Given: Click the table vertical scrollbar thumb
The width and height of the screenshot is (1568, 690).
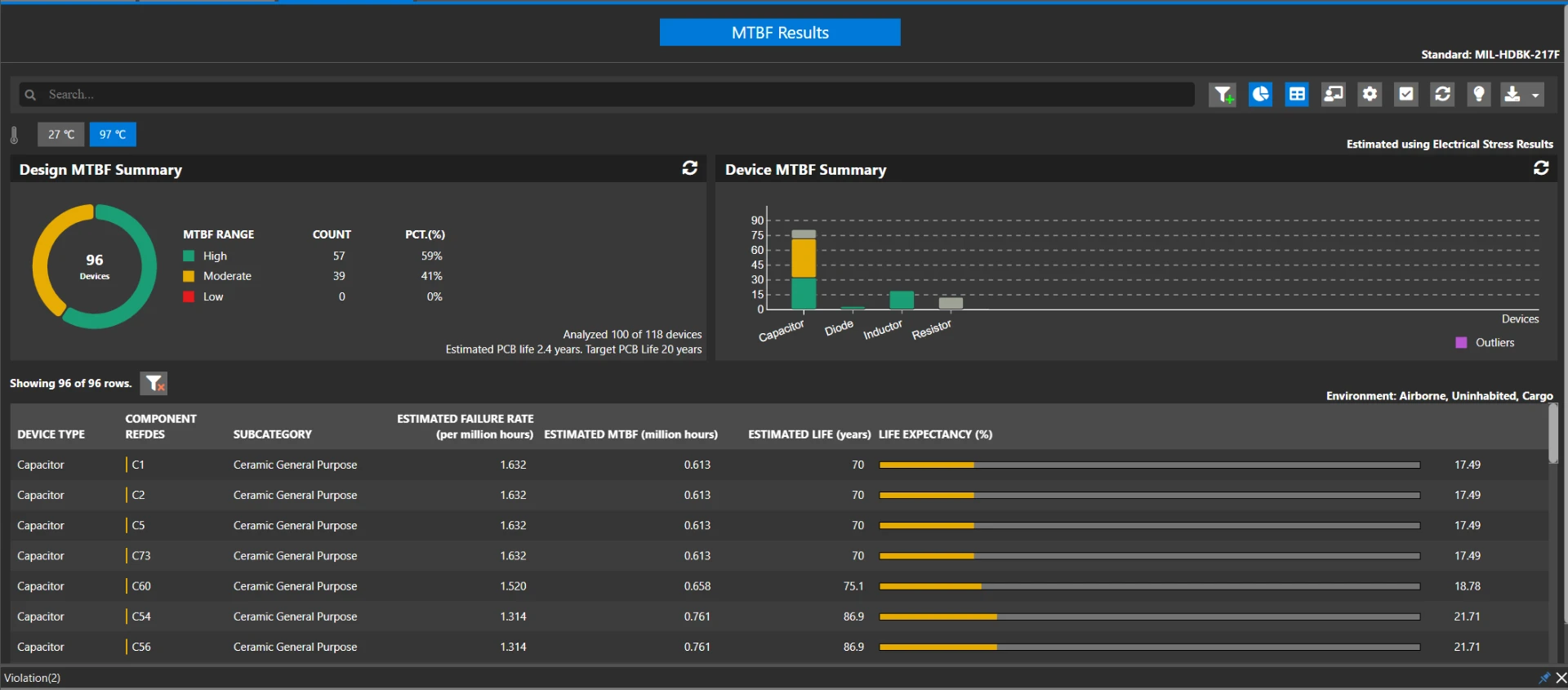Looking at the screenshot, I should [x=1553, y=434].
